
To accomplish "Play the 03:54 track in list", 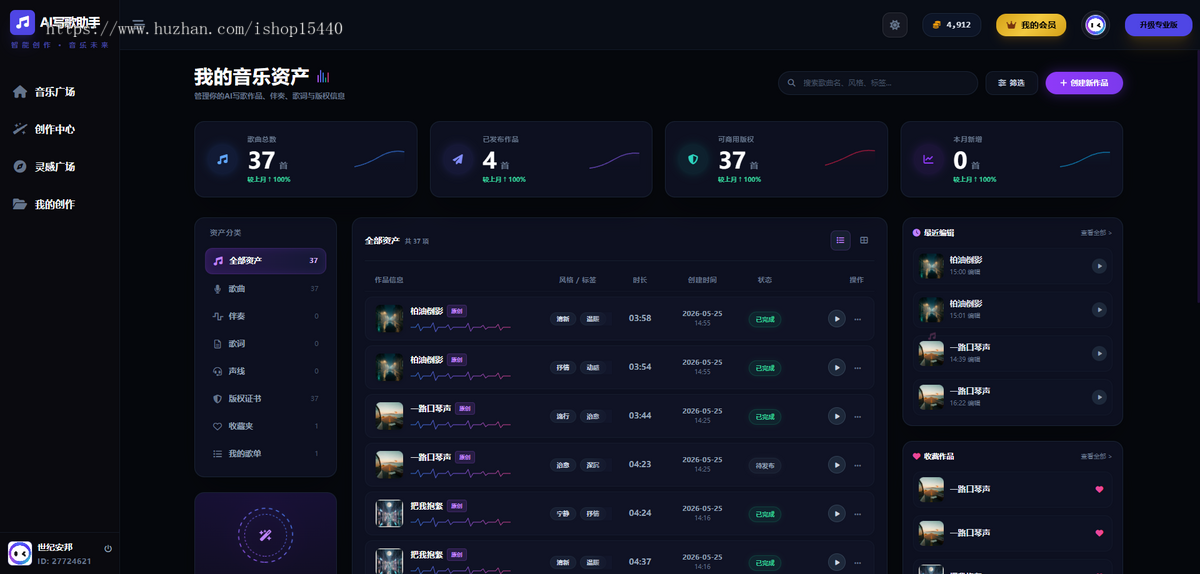I will tap(837, 367).
